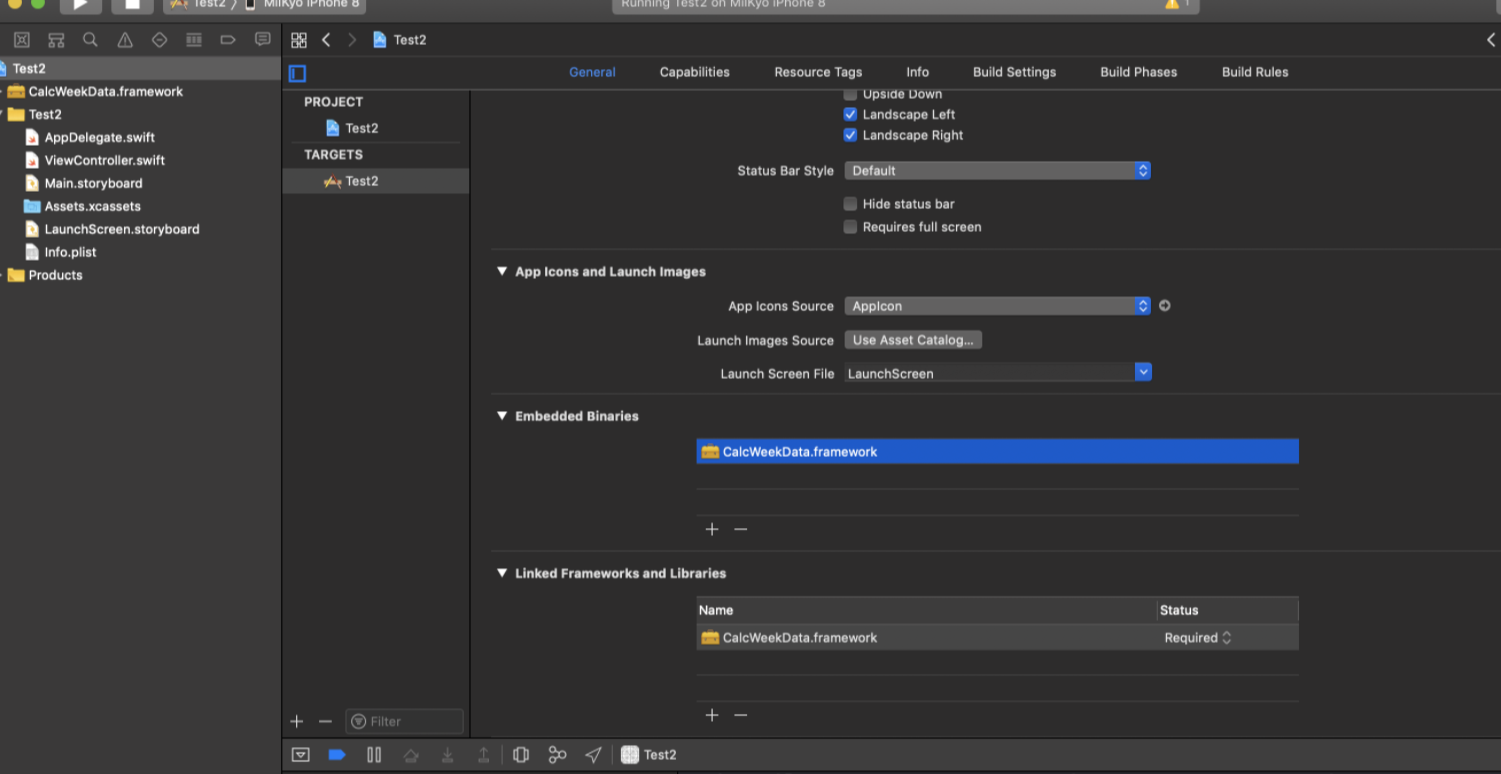Open the source control navigator
Image resolution: width=1501 pixels, height=774 pixels.
21,40
